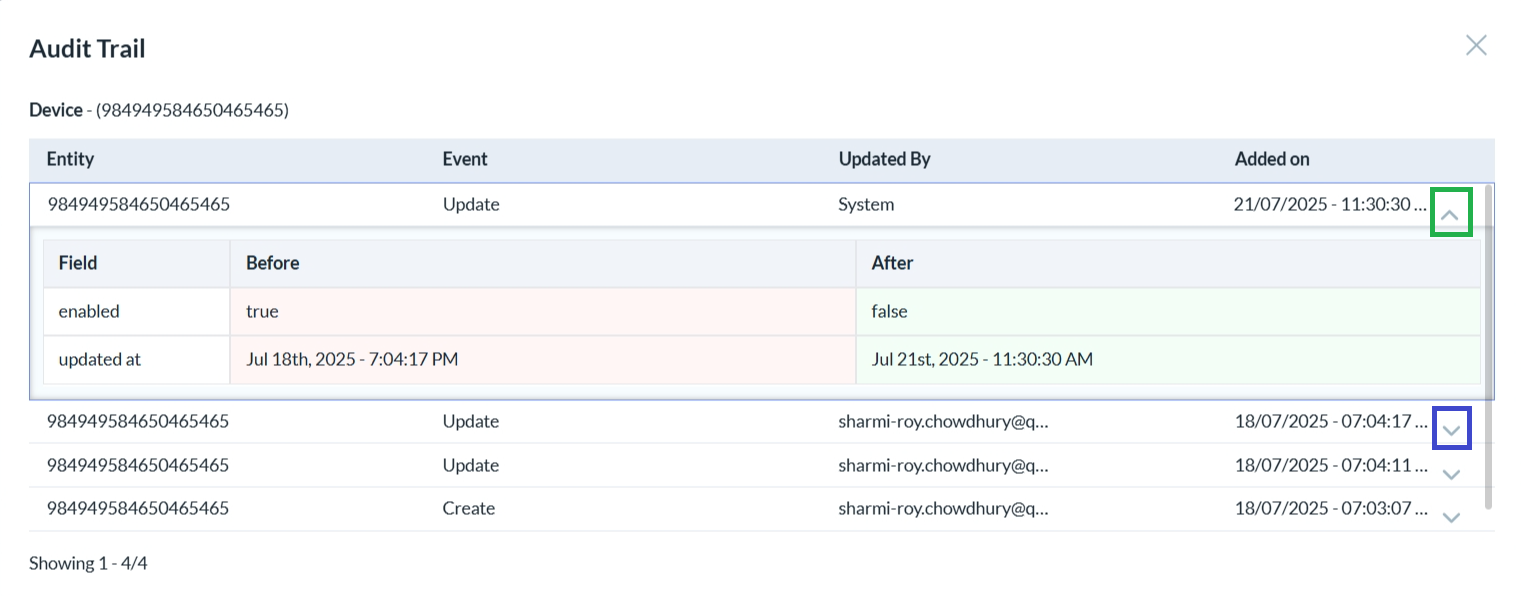Click the Event column header
Viewport: 1521px width, 596px height.
click(x=465, y=159)
